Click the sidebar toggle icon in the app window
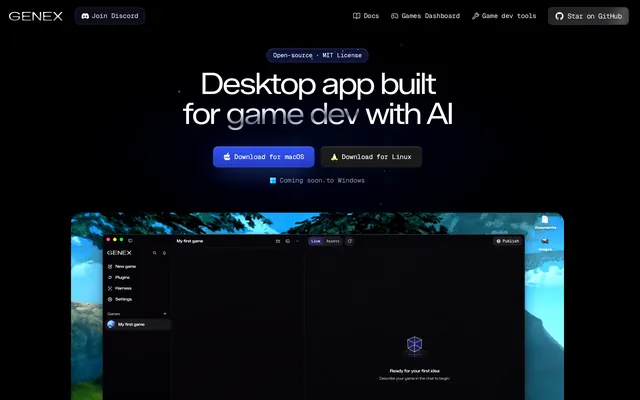Image resolution: width=640 pixels, height=400 pixels. pyautogui.click(x=130, y=240)
